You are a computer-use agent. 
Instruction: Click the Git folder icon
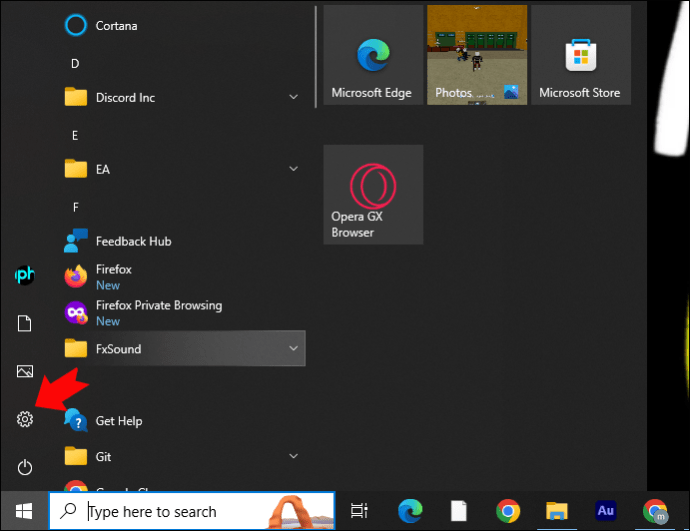(76, 456)
